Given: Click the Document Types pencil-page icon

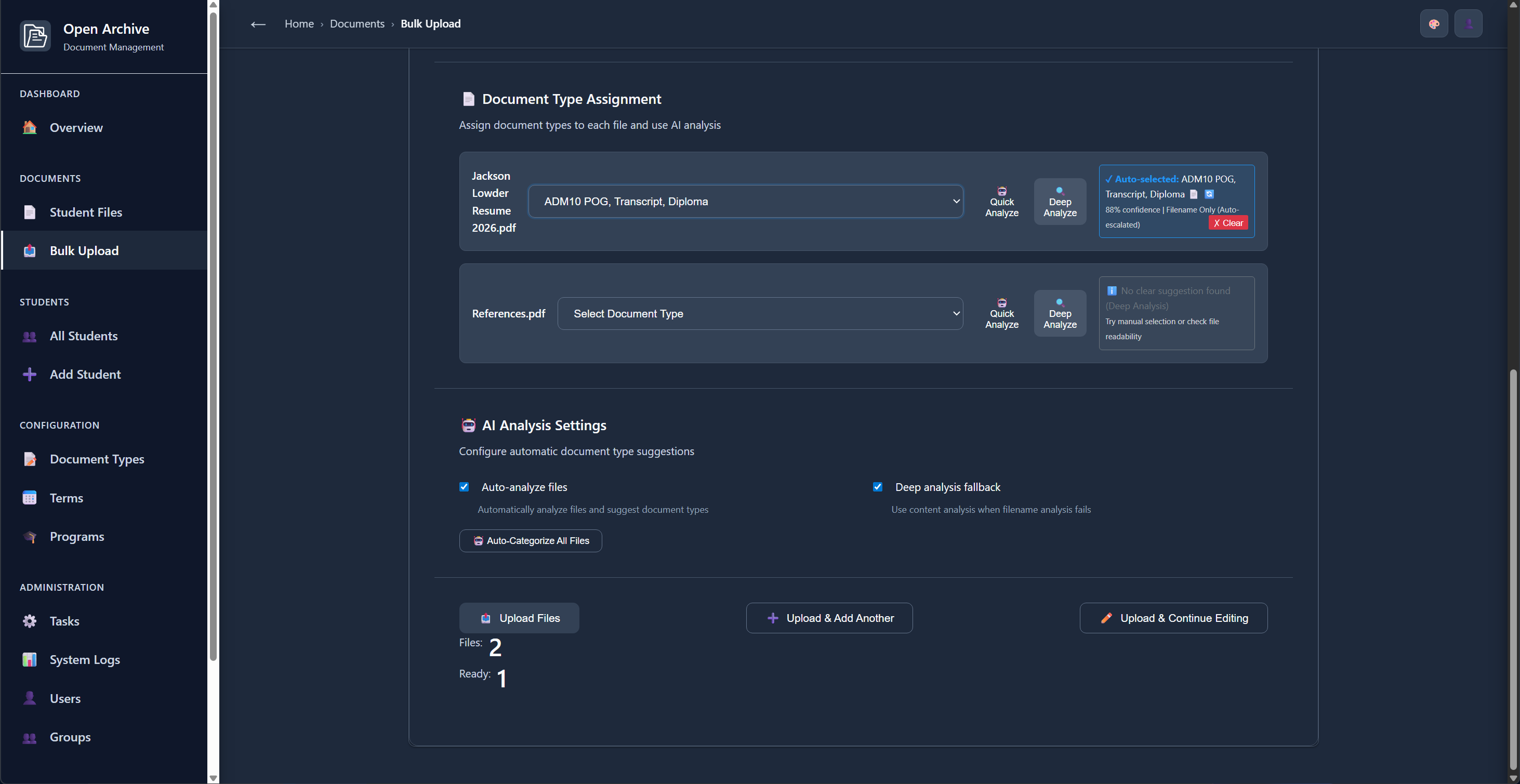Looking at the screenshot, I should pos(30,459).
